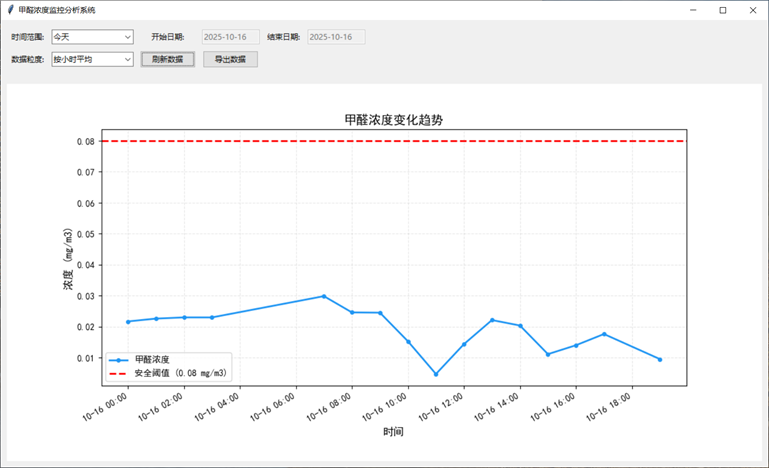
Task: Open the 时间范围 dropdown showing 今天
Action: 92,37
